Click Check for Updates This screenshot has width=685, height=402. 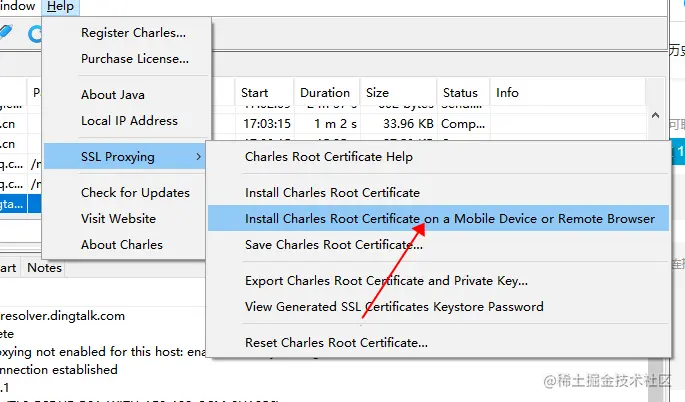click(x=135, y=193)
